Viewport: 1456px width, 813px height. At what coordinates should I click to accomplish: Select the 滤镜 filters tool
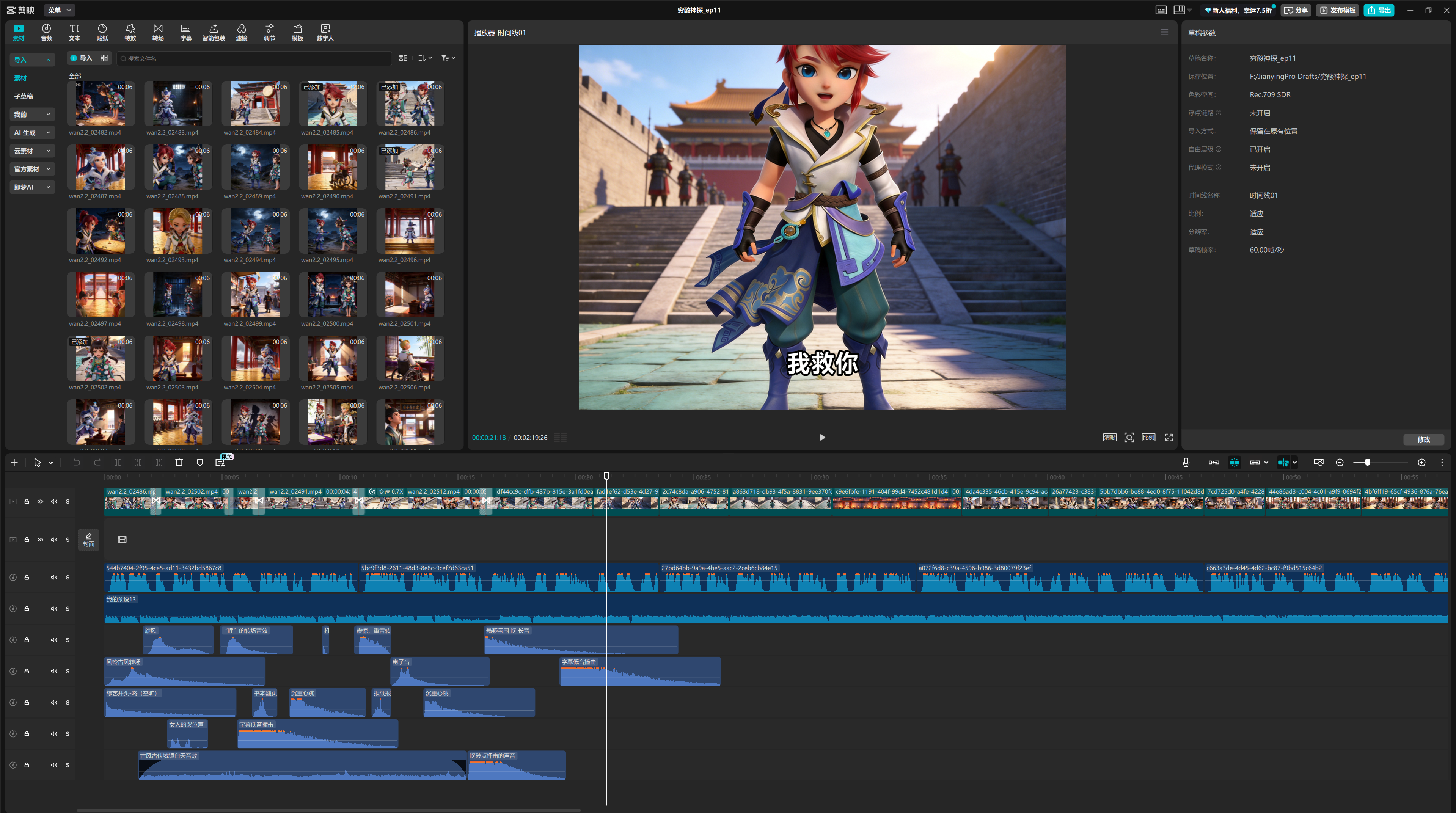tap(241, 32)
